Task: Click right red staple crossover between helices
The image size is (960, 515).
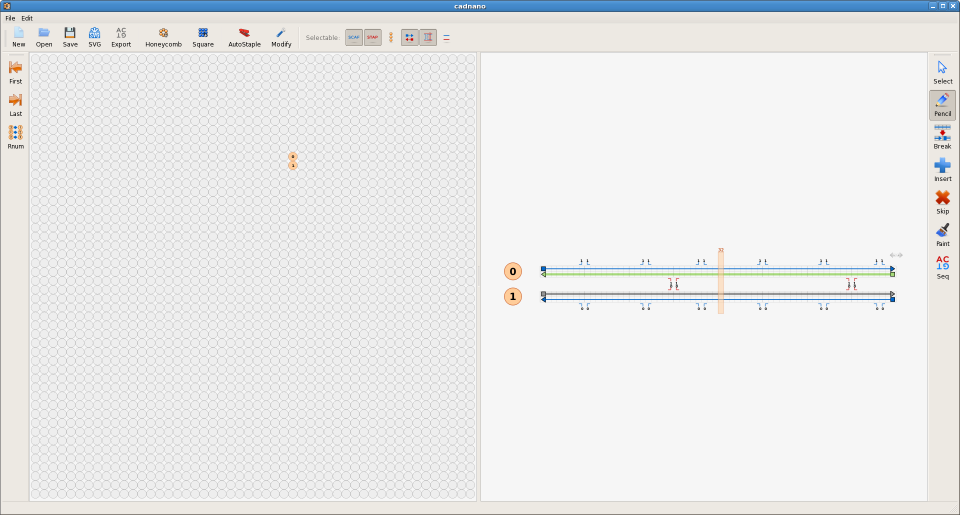Action: coord(852,284)
